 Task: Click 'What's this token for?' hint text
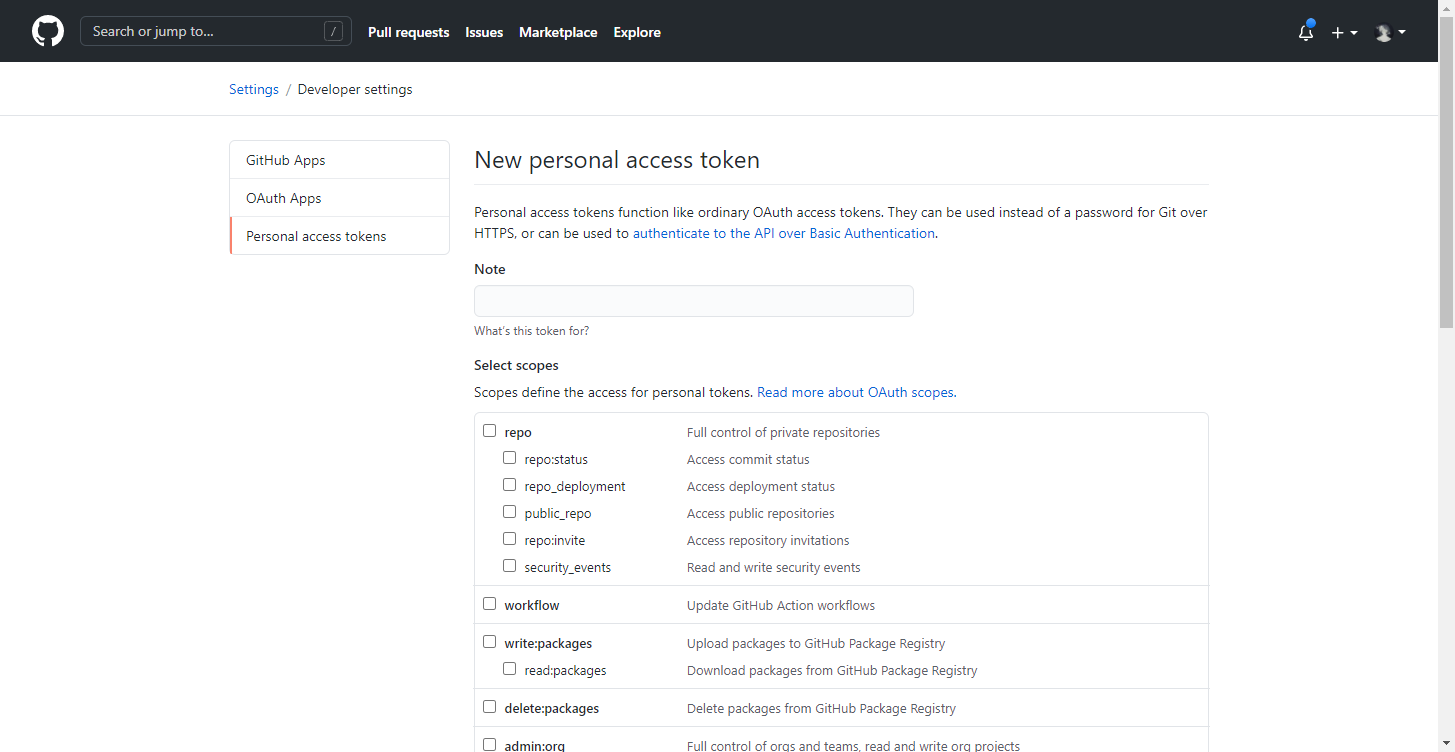coord(531,331)
